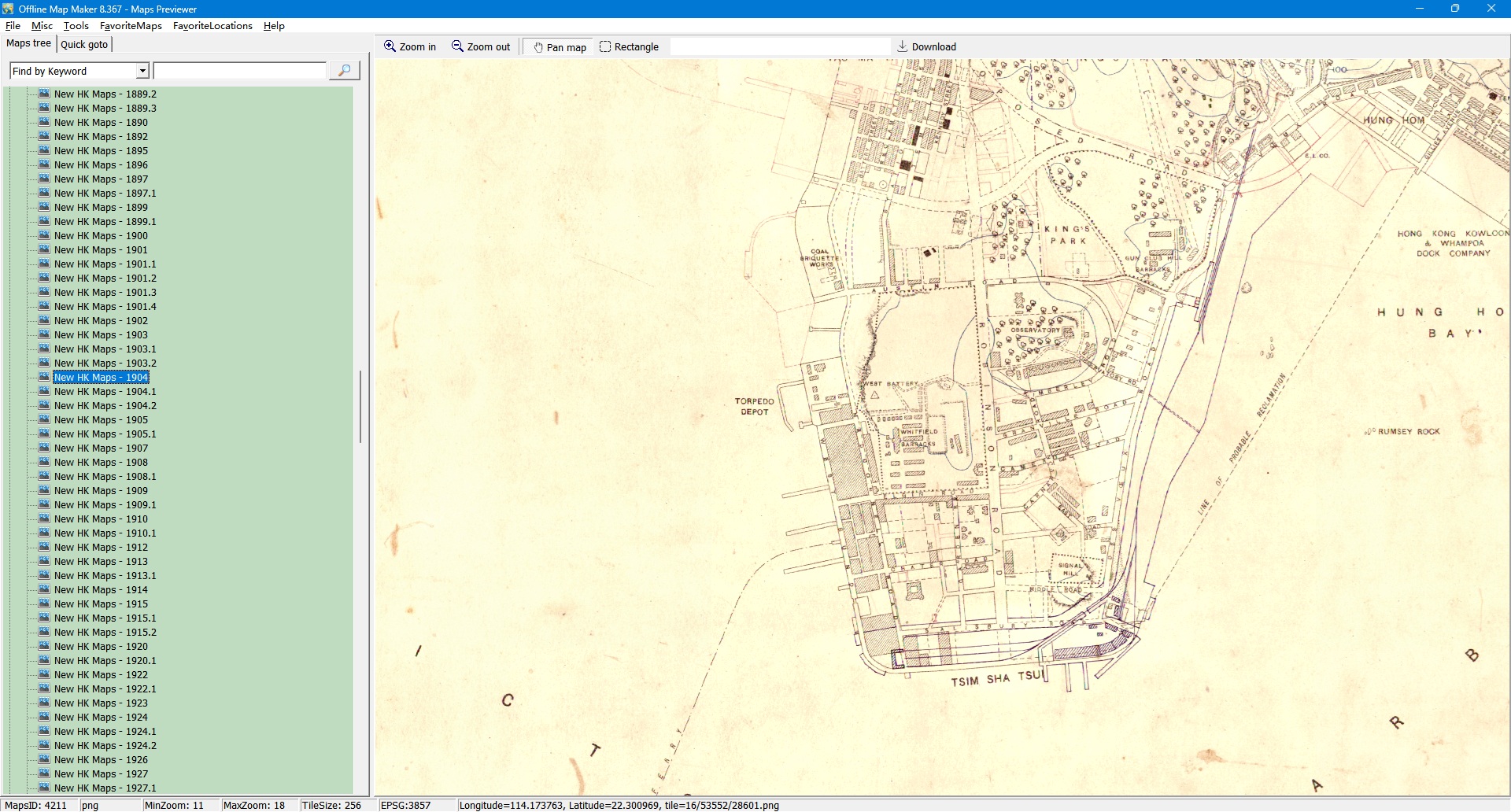This screenshot has width=1511, height=812.
Task: Open the FavoriteMaps menu
Action: tap(131, 26)
